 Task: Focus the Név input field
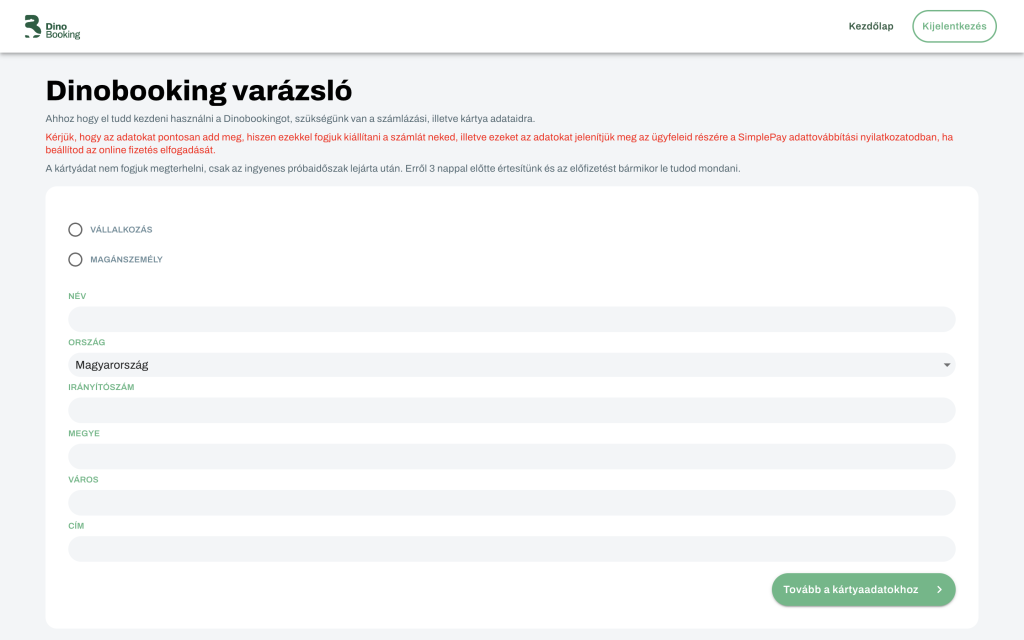(511, 320)
